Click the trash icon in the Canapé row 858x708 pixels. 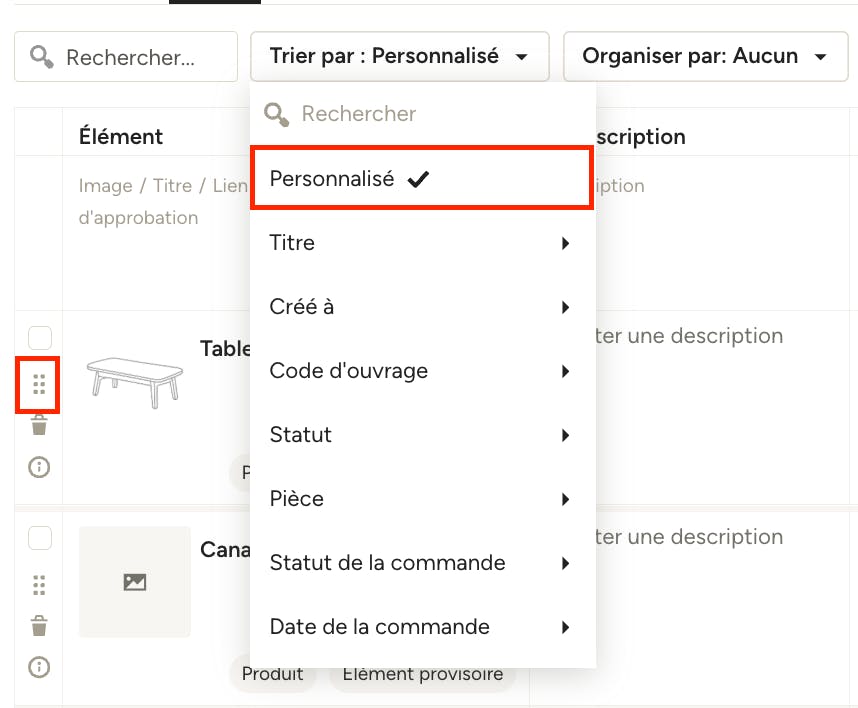click(x=39, y=625)
